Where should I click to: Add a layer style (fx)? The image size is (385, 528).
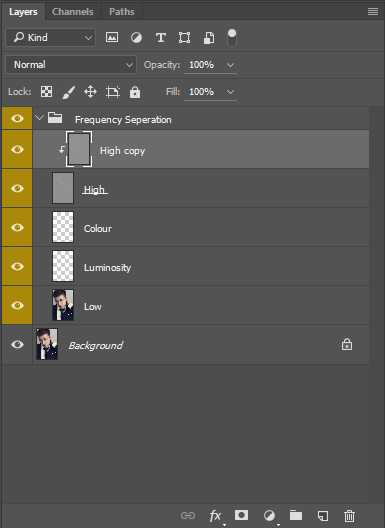[215, 516]
